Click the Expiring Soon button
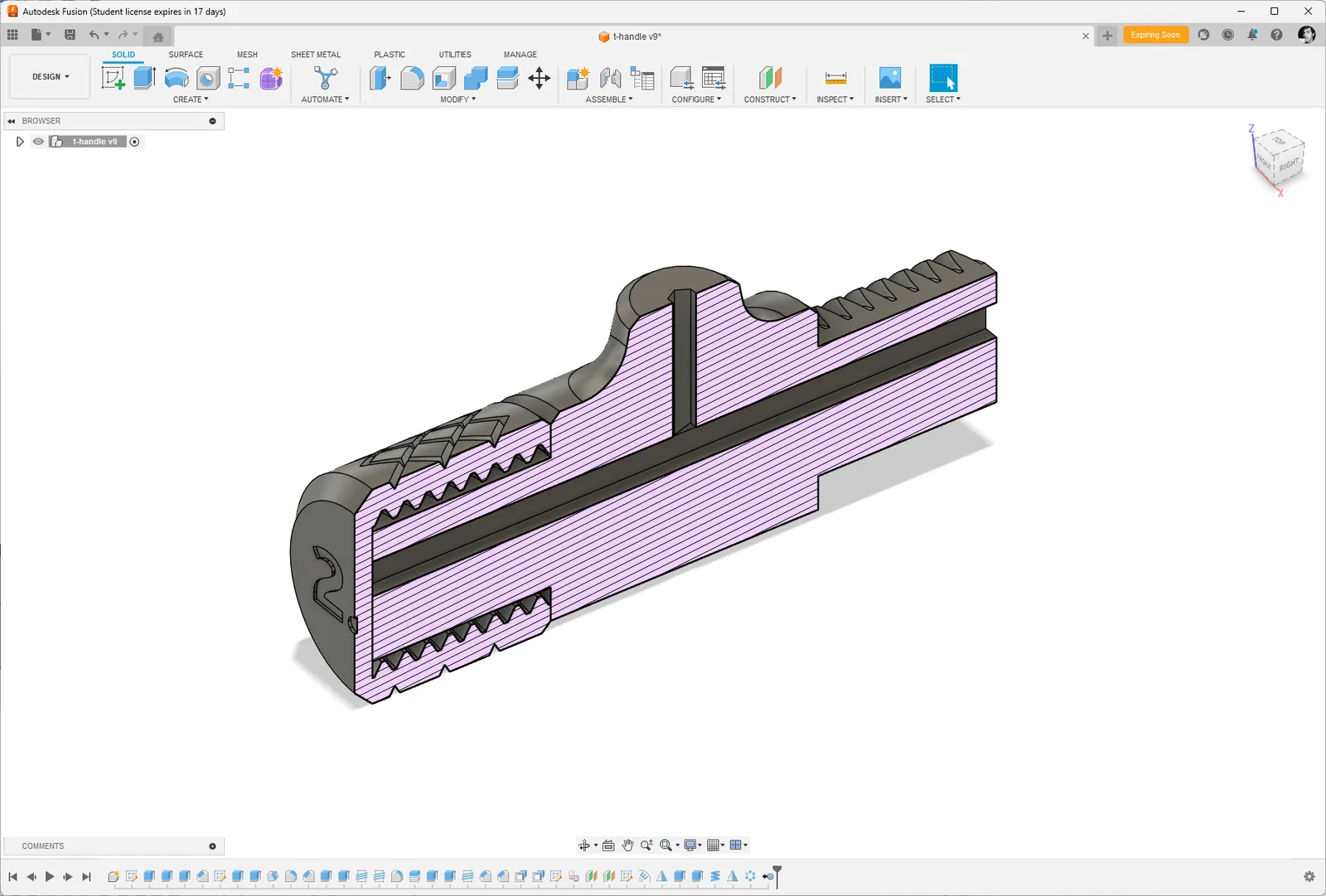The image size is (1326, 896). click(1155, 35)
